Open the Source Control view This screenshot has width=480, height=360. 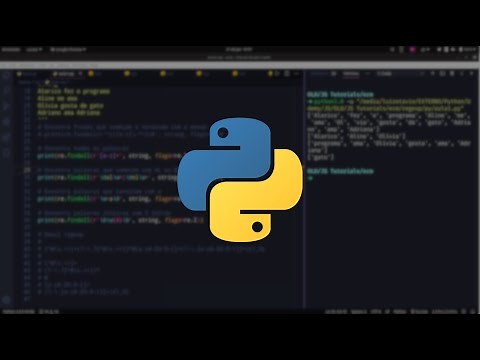6,106
